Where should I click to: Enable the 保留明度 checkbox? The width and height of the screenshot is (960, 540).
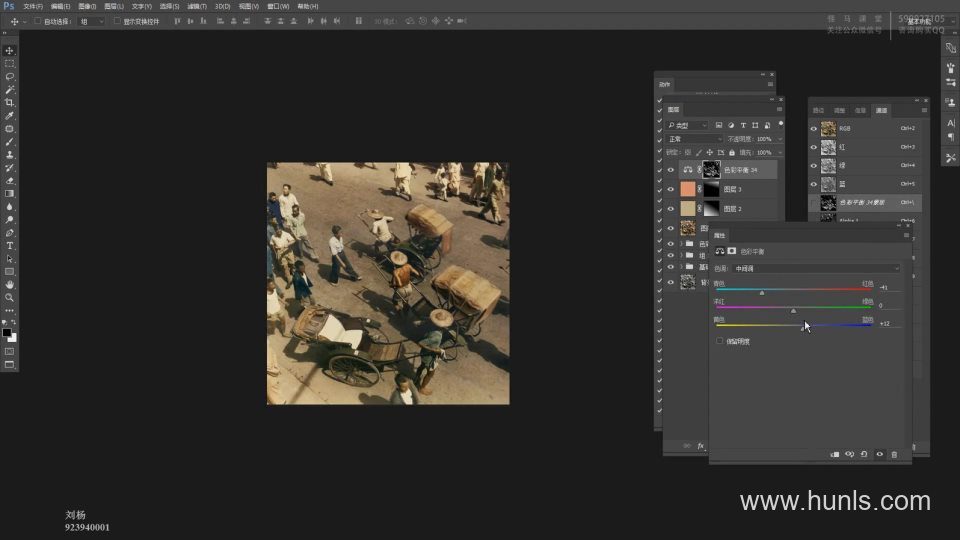(x=720, y=341)
